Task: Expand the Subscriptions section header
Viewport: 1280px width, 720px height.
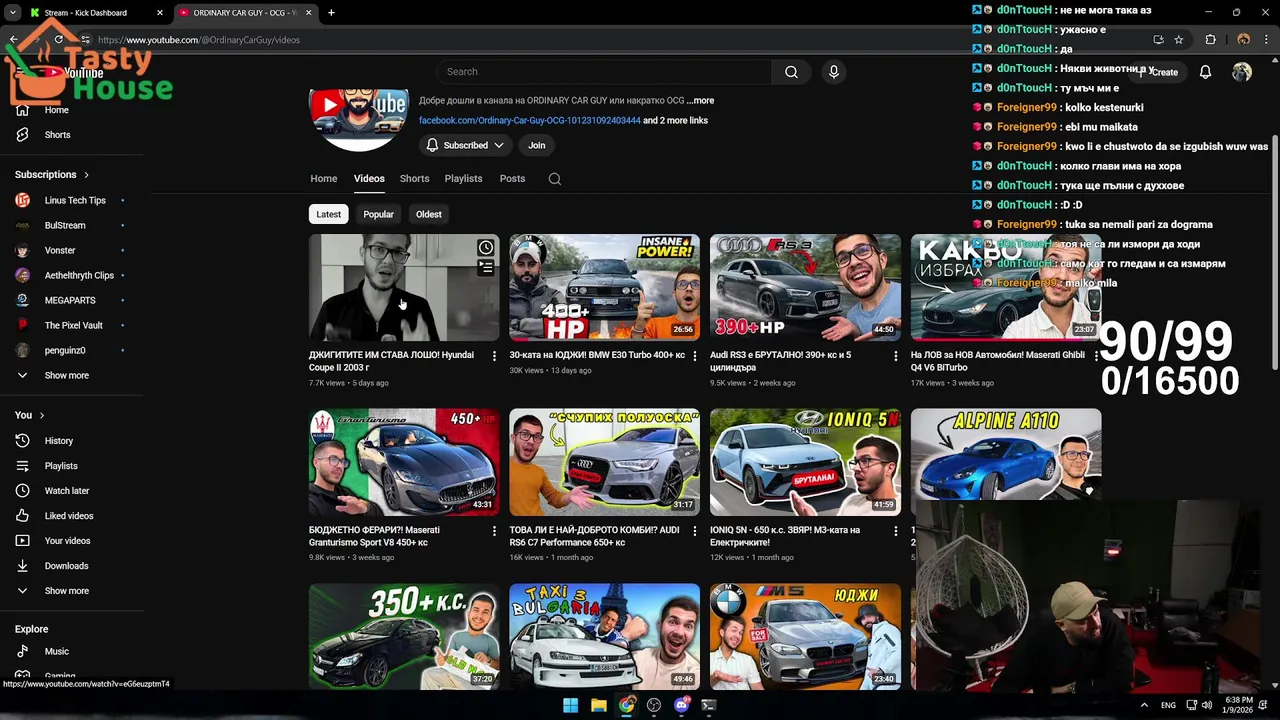Action: [x=52, y=175]
